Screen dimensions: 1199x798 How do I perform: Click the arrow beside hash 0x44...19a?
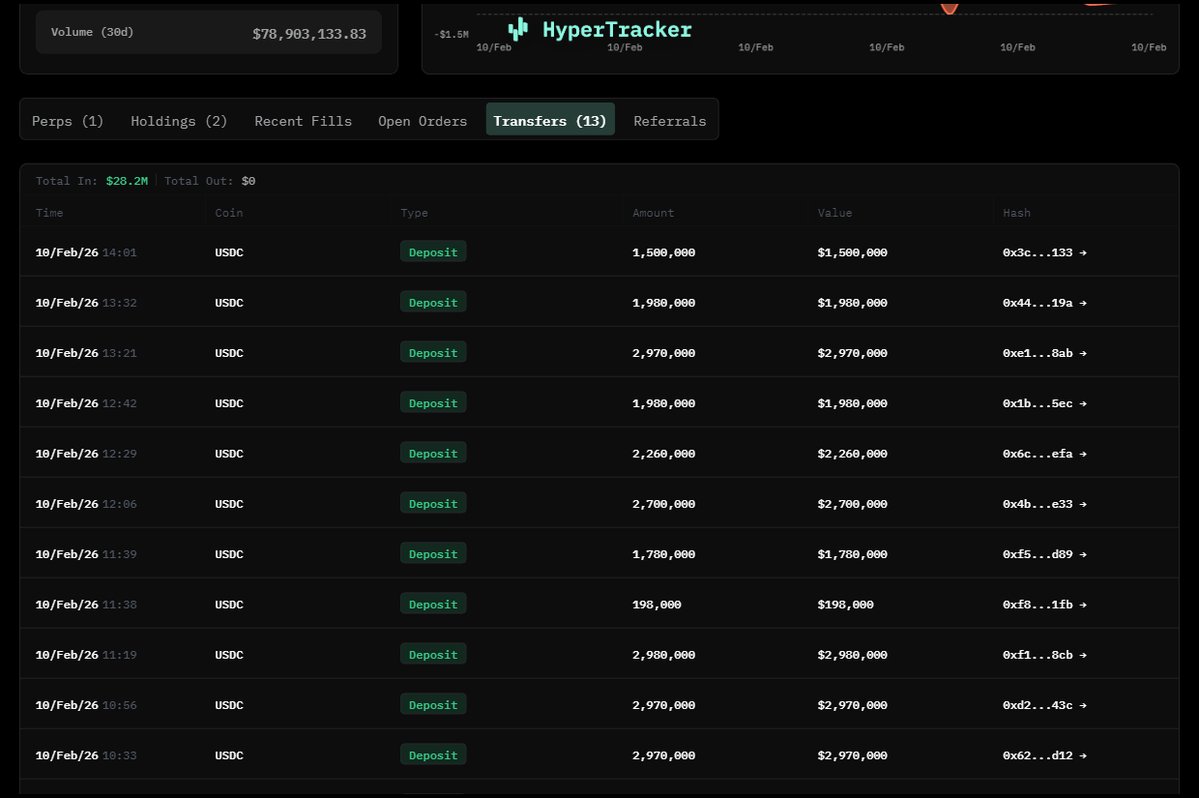coord(1083,303)
